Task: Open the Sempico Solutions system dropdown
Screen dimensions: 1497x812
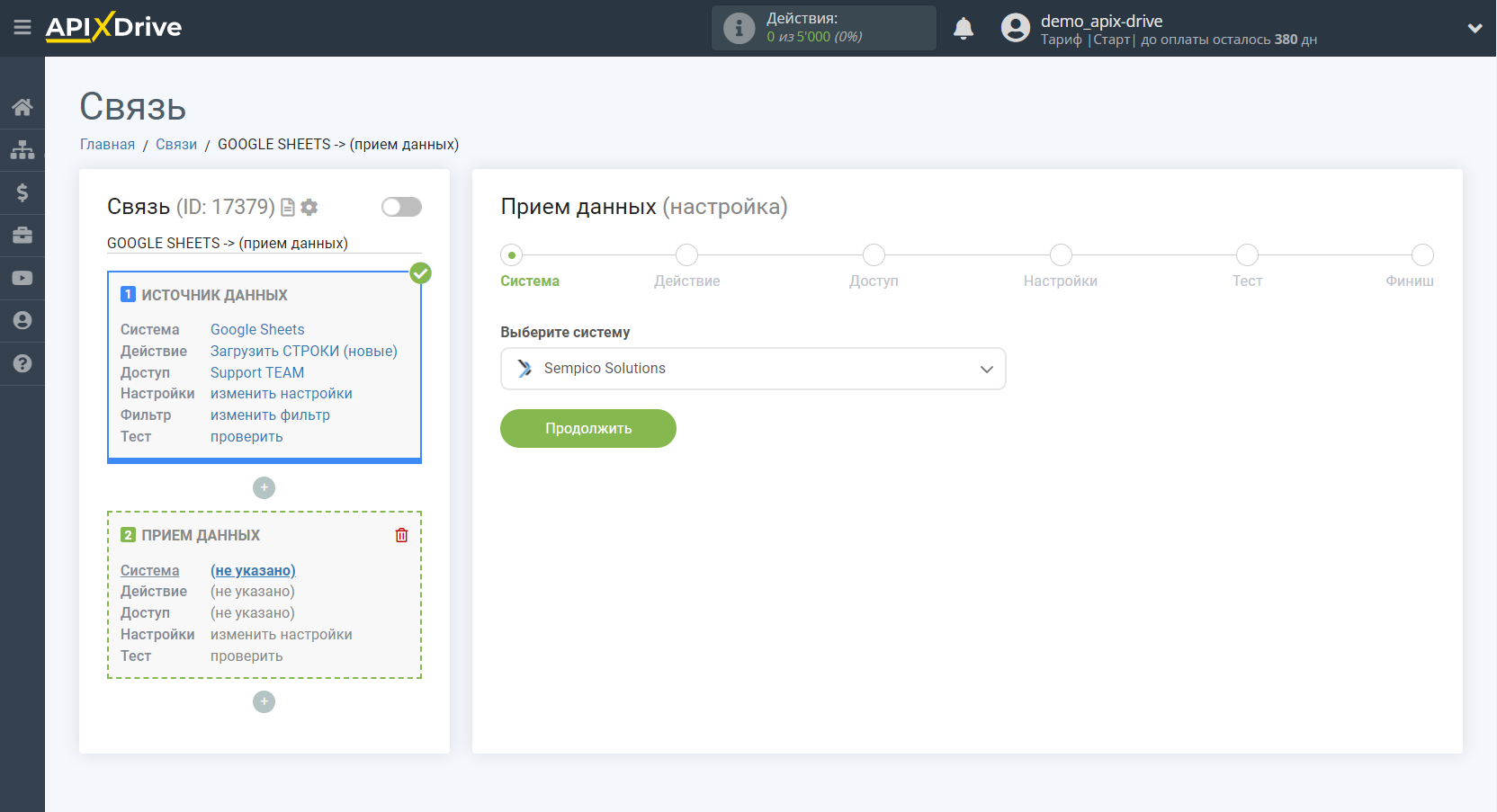Action: pos(753,369)
